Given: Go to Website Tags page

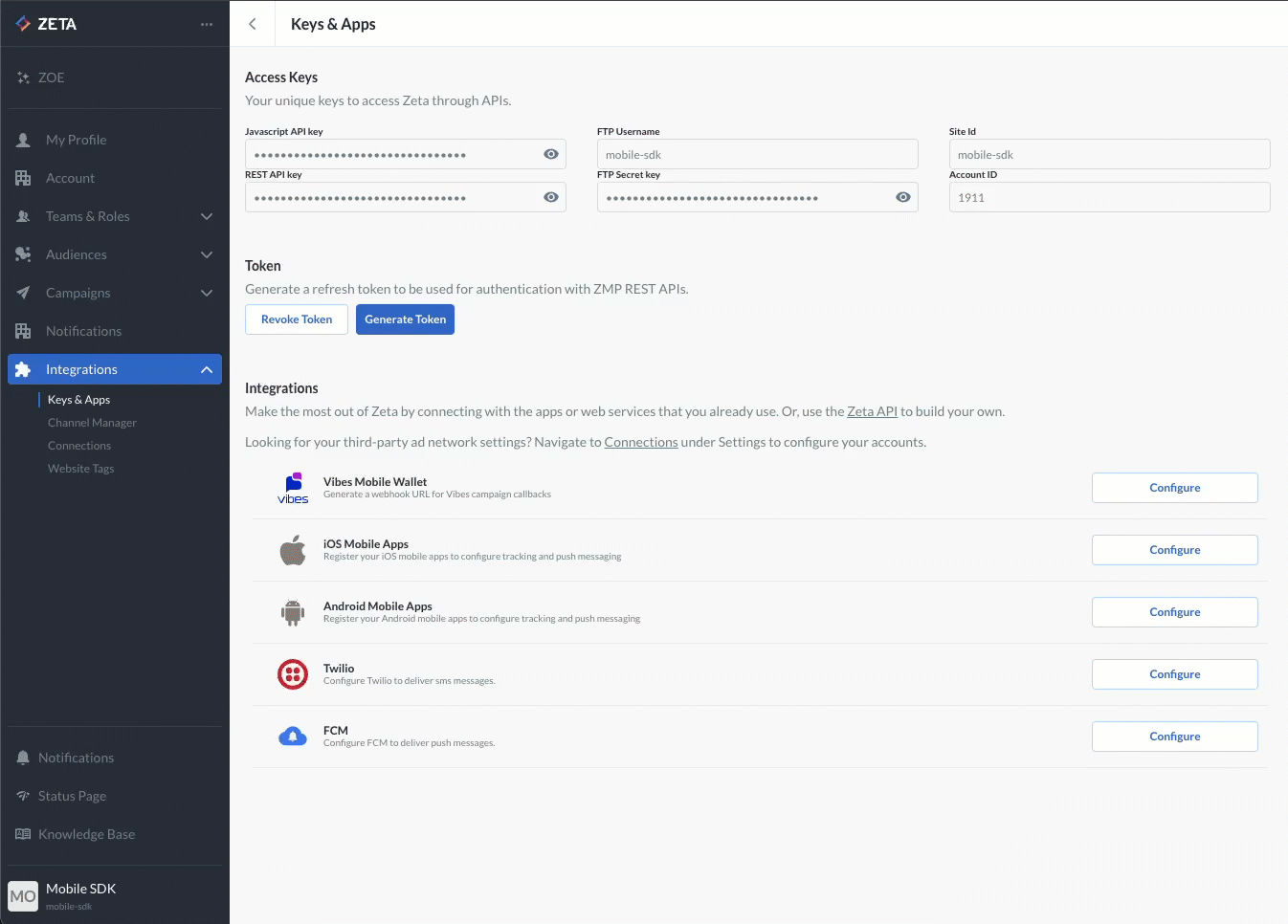Looking at the screenshot, I should tap(81, 469).
